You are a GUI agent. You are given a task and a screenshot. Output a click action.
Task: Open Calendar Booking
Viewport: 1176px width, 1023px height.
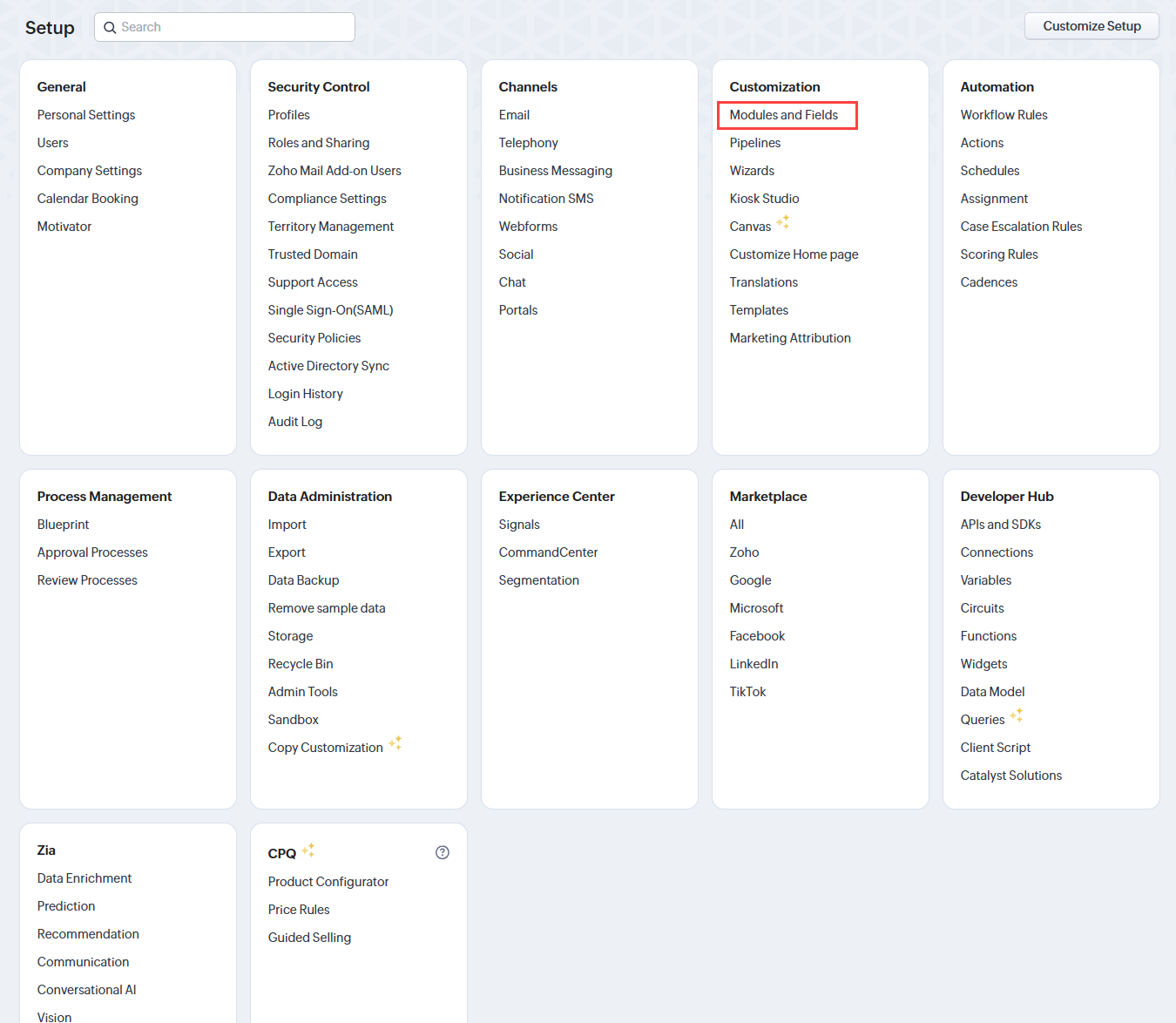88,199
